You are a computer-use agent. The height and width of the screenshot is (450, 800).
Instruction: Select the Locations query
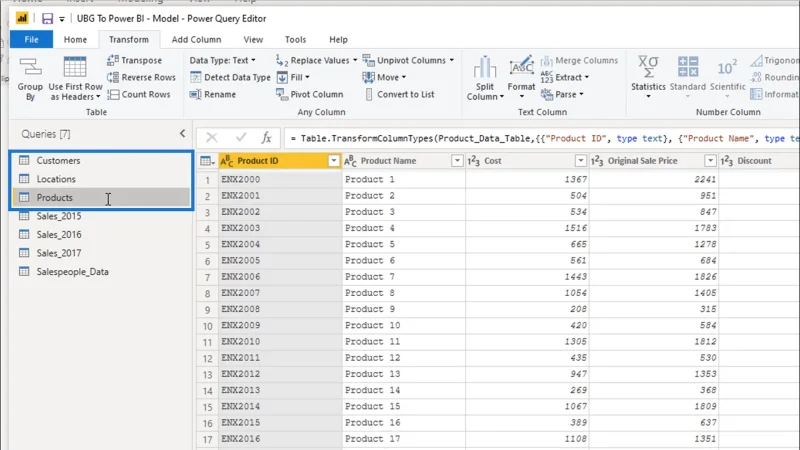click(101, 179)
